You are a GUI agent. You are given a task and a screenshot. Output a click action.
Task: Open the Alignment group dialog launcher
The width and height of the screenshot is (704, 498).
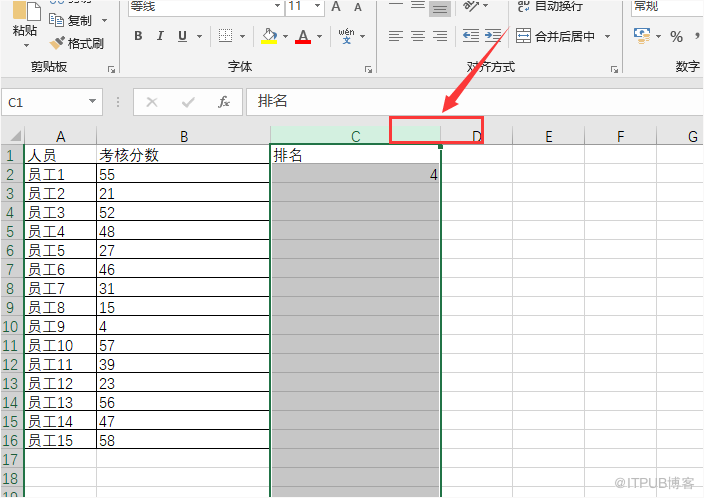pos(614,69)
